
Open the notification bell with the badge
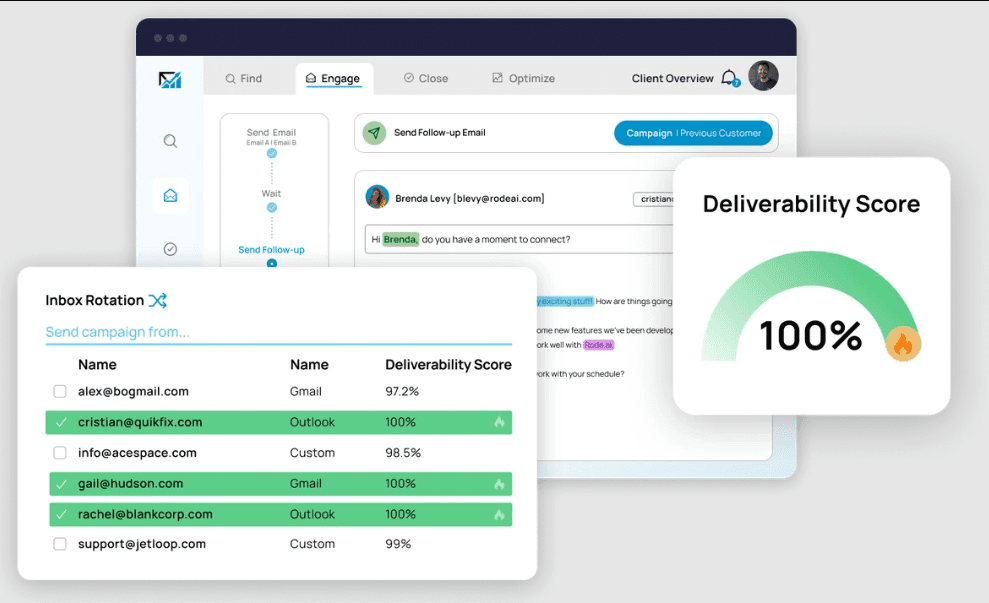click(x=729, y=77)
